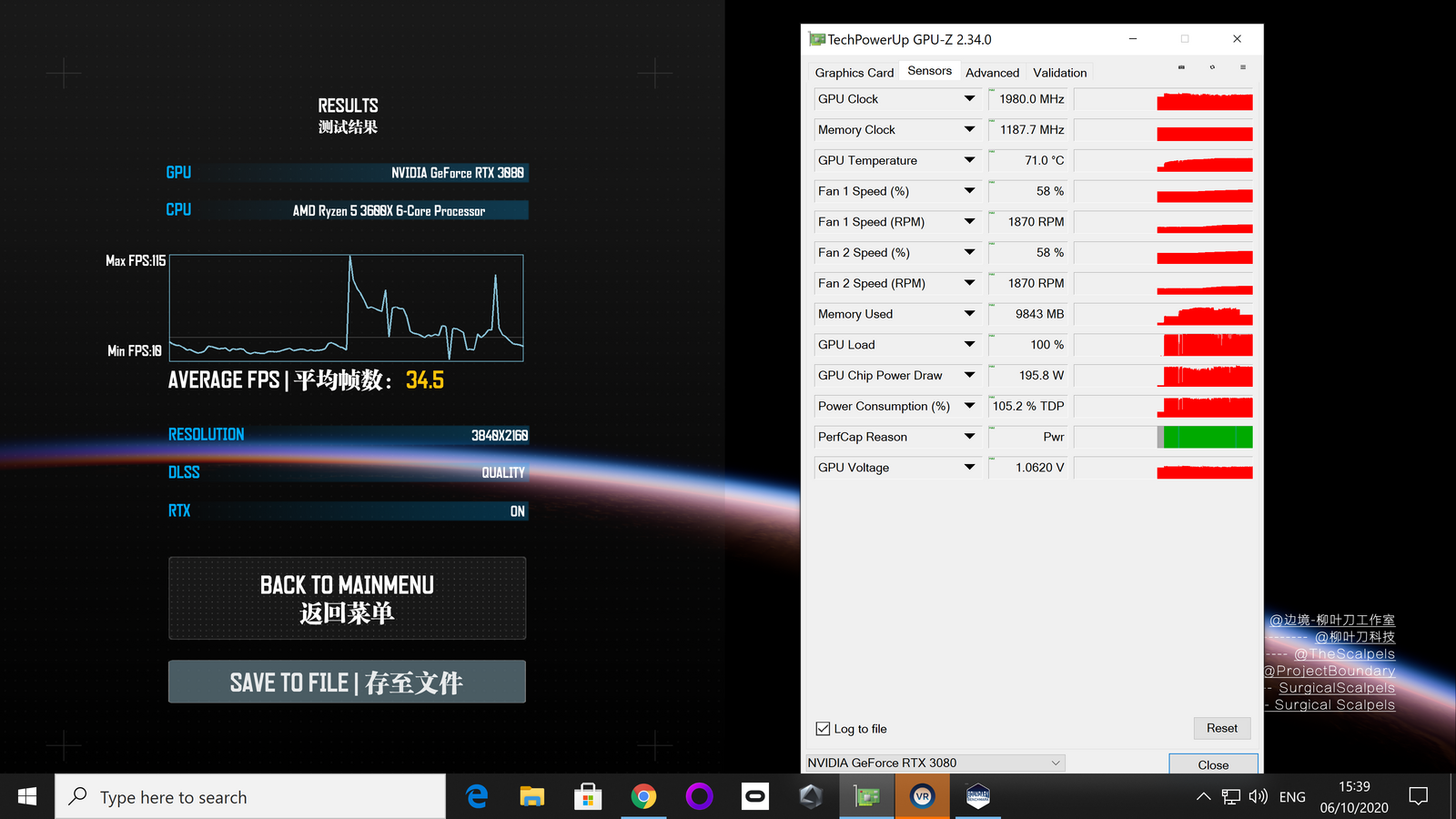Click 71.0 °C temperature value

click(x=1029, y=160)
